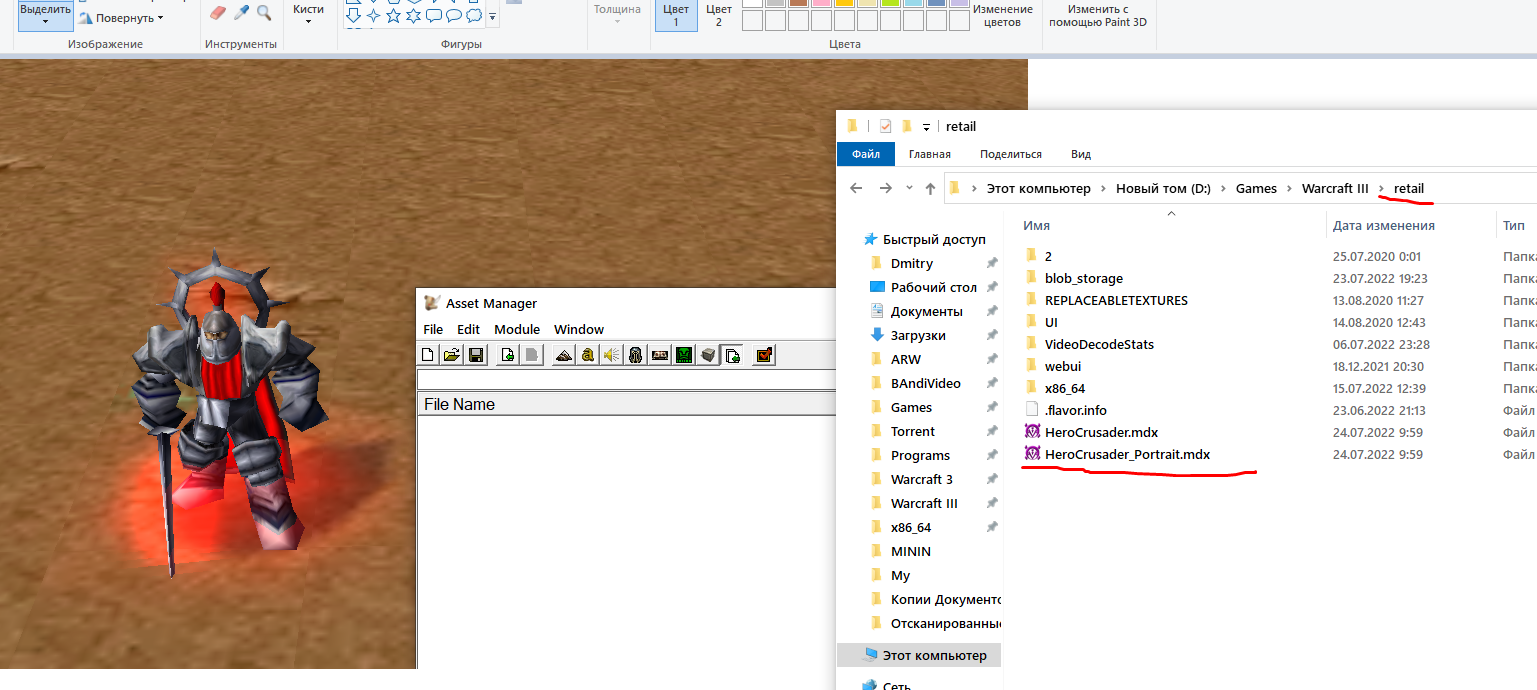
Task: Pick the oval callout shape in Paint
Action: [x=454, y=15]
